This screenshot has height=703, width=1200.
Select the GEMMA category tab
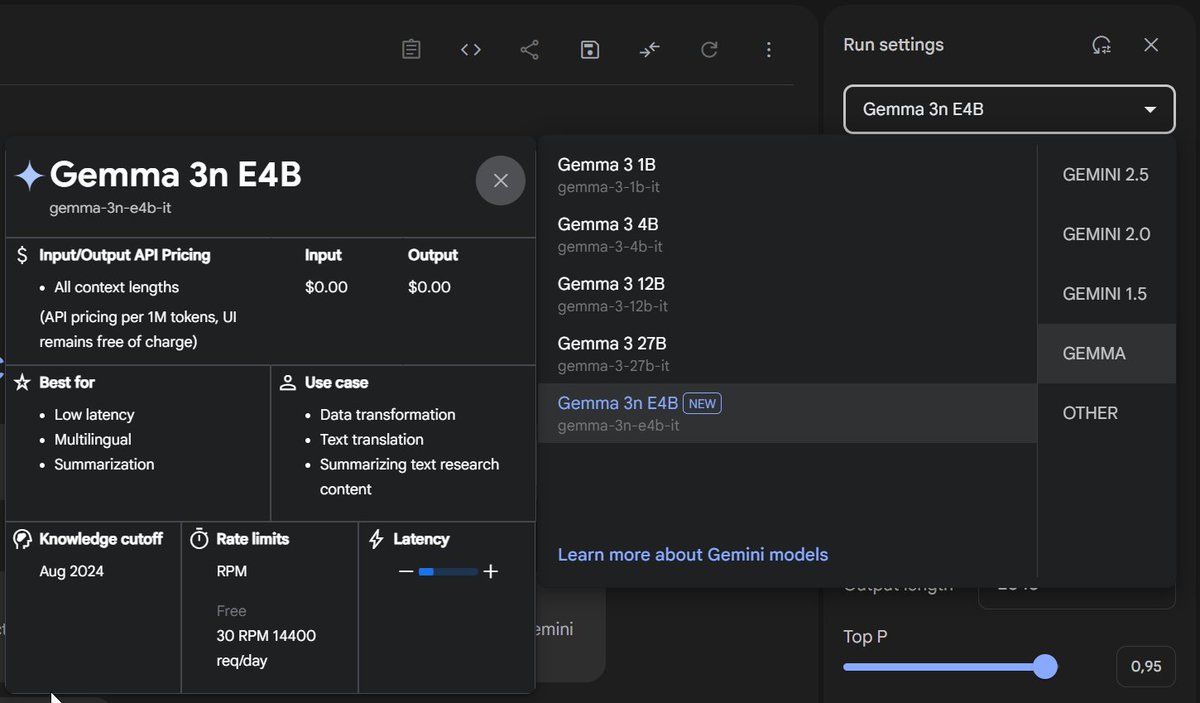tap(1106, 353)
